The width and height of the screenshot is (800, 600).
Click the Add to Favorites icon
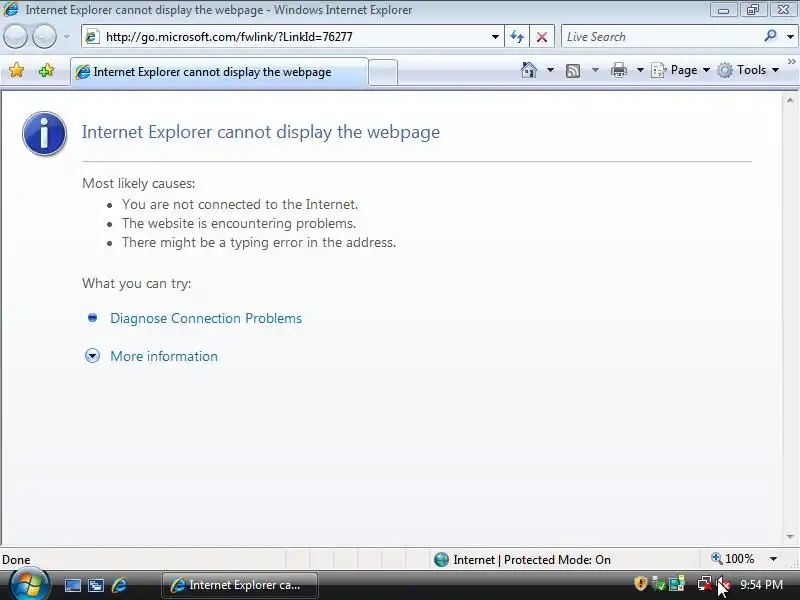(x=46, y=70)
